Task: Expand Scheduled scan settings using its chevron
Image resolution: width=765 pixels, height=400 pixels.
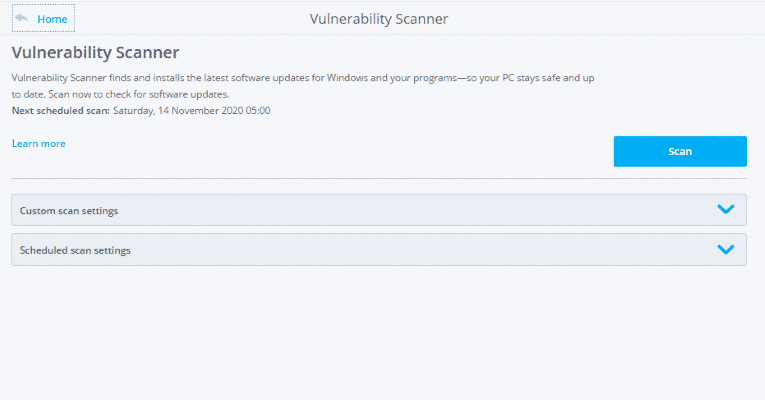Action: click(x=726, y=249)
